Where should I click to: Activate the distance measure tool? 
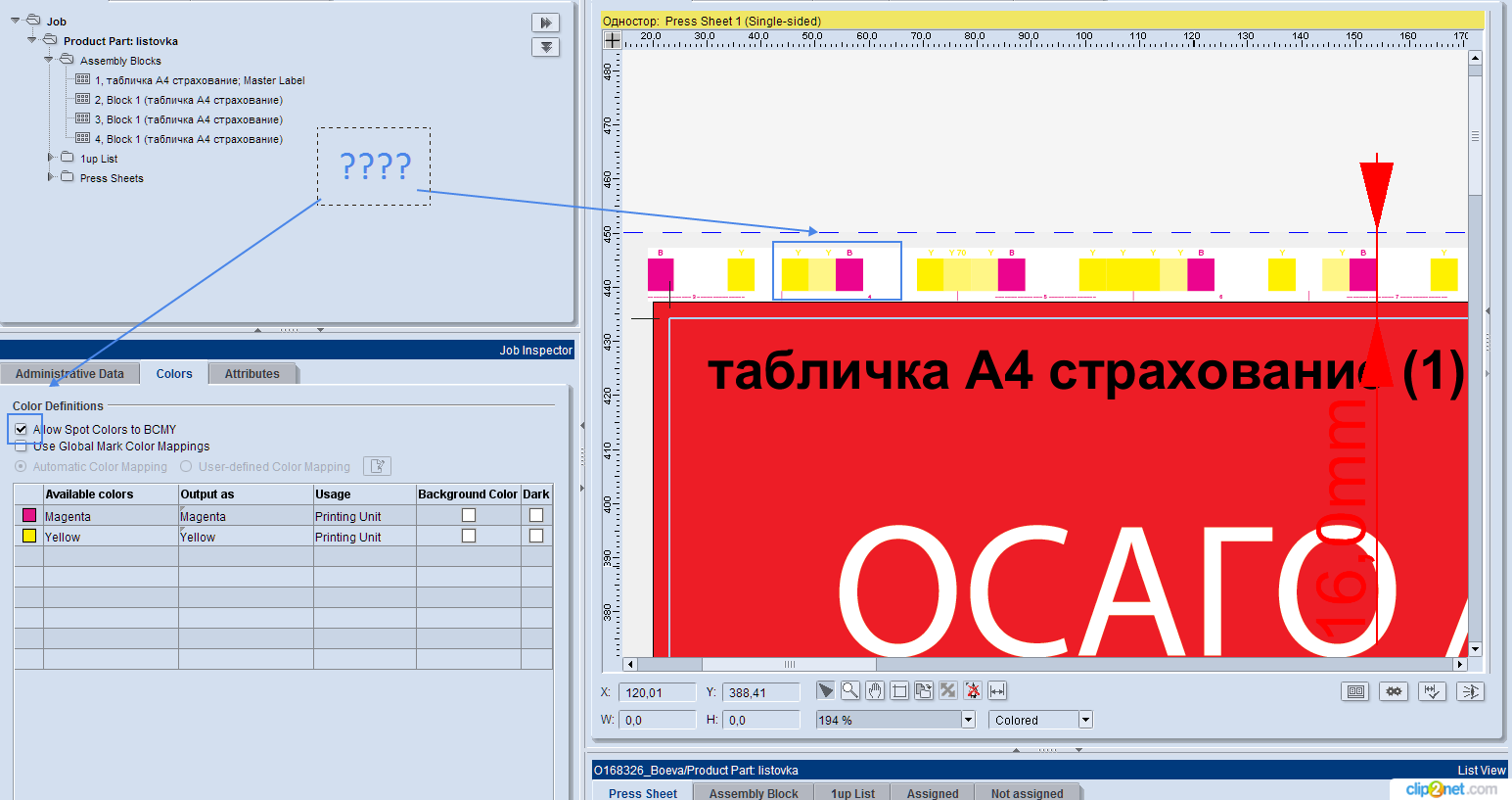click(x=997, y=690)
